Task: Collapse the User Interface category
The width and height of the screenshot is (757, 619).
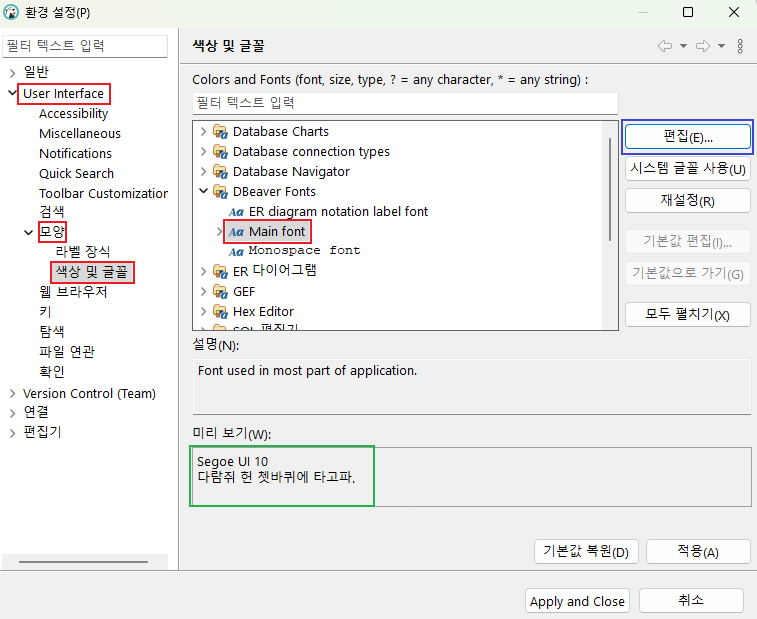Action: (x=13, y=92)
